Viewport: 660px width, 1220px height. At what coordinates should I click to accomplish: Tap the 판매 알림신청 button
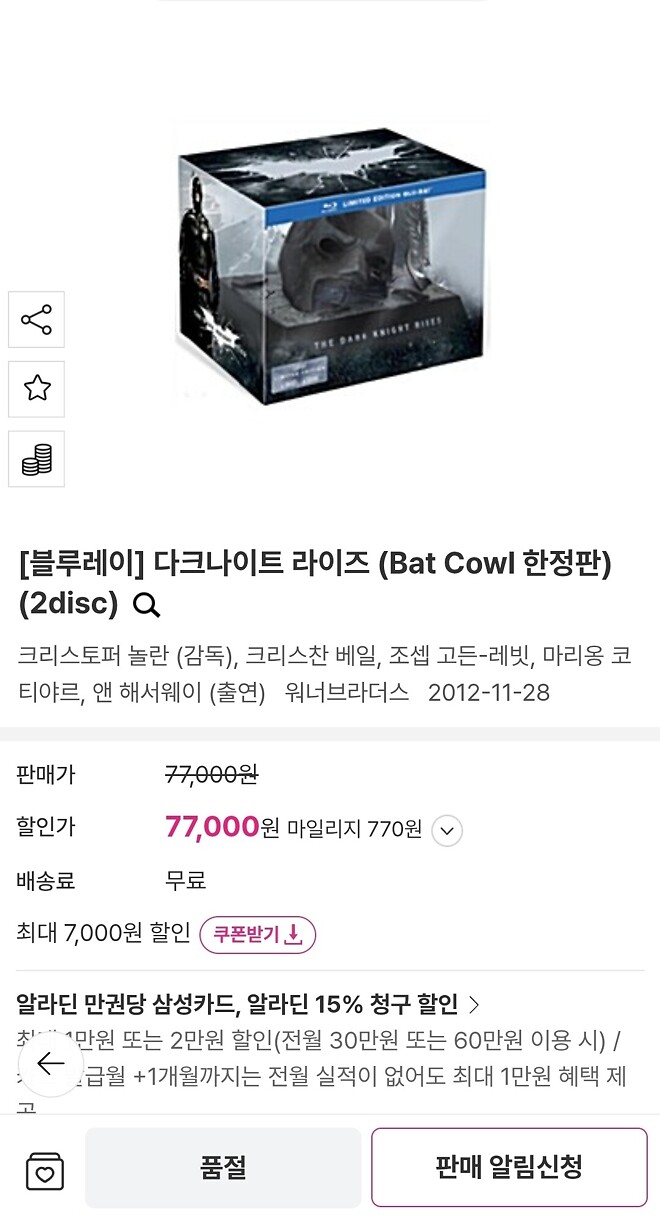[509, 1167]
